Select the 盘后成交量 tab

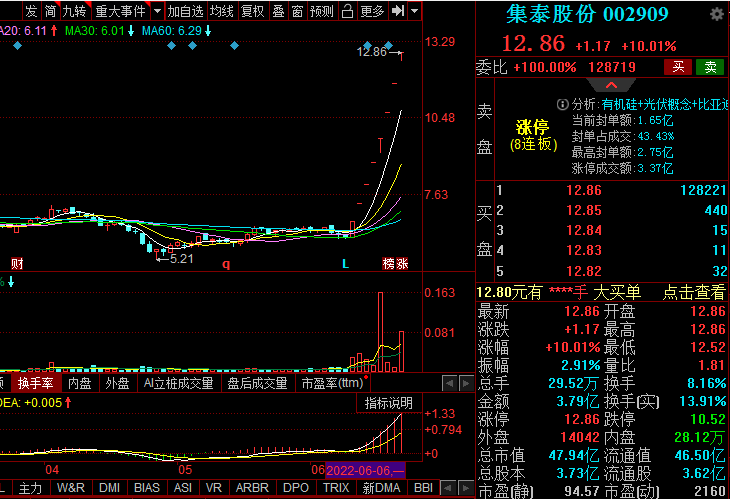pos(257,383)
